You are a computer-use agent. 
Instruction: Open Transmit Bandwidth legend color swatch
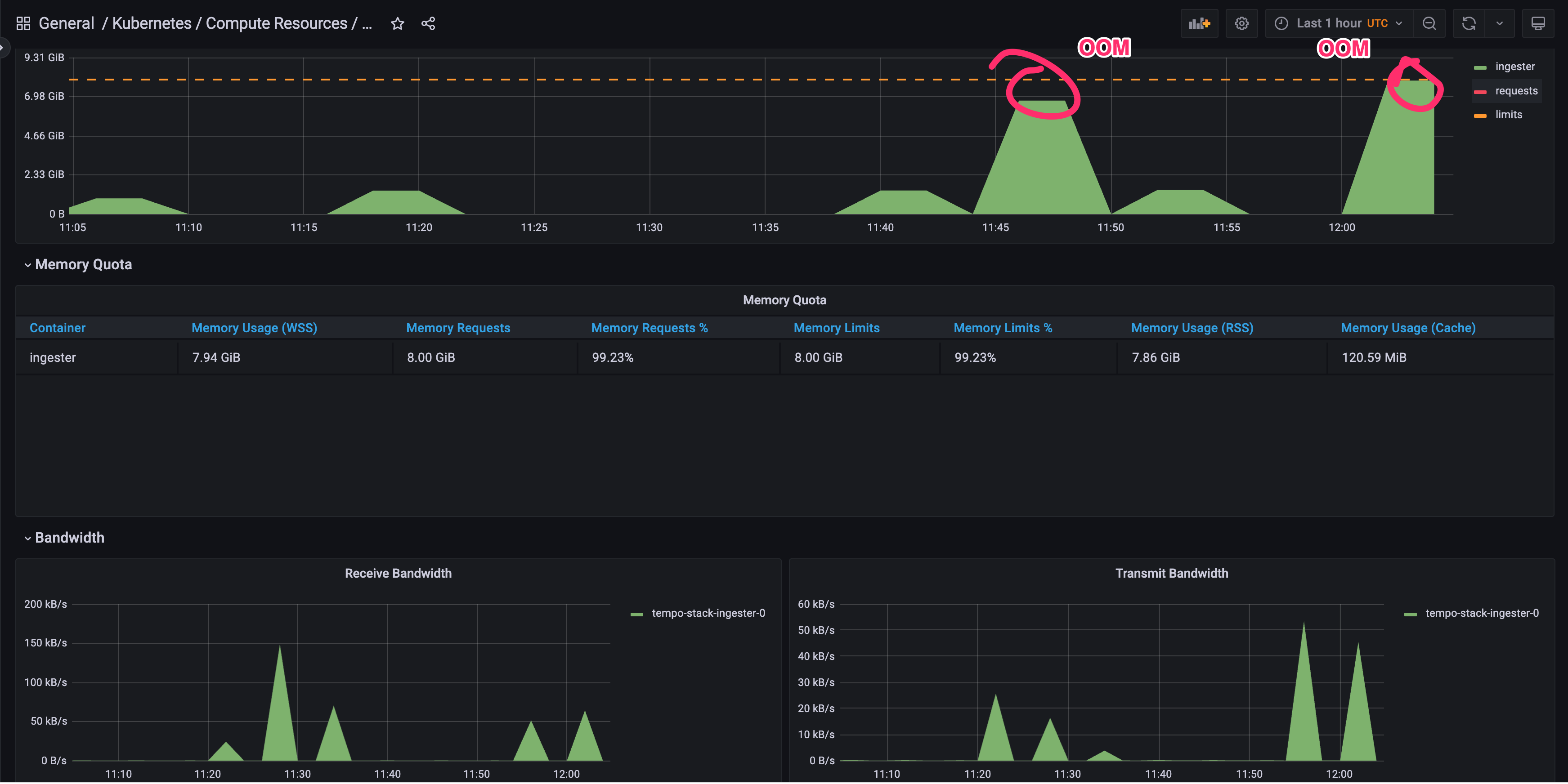tap(1411, 615)
